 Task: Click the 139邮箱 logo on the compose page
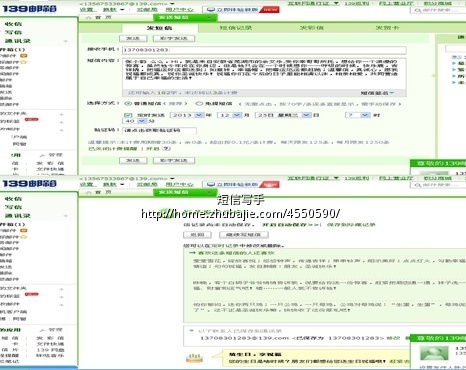click(x=29, y=9)
